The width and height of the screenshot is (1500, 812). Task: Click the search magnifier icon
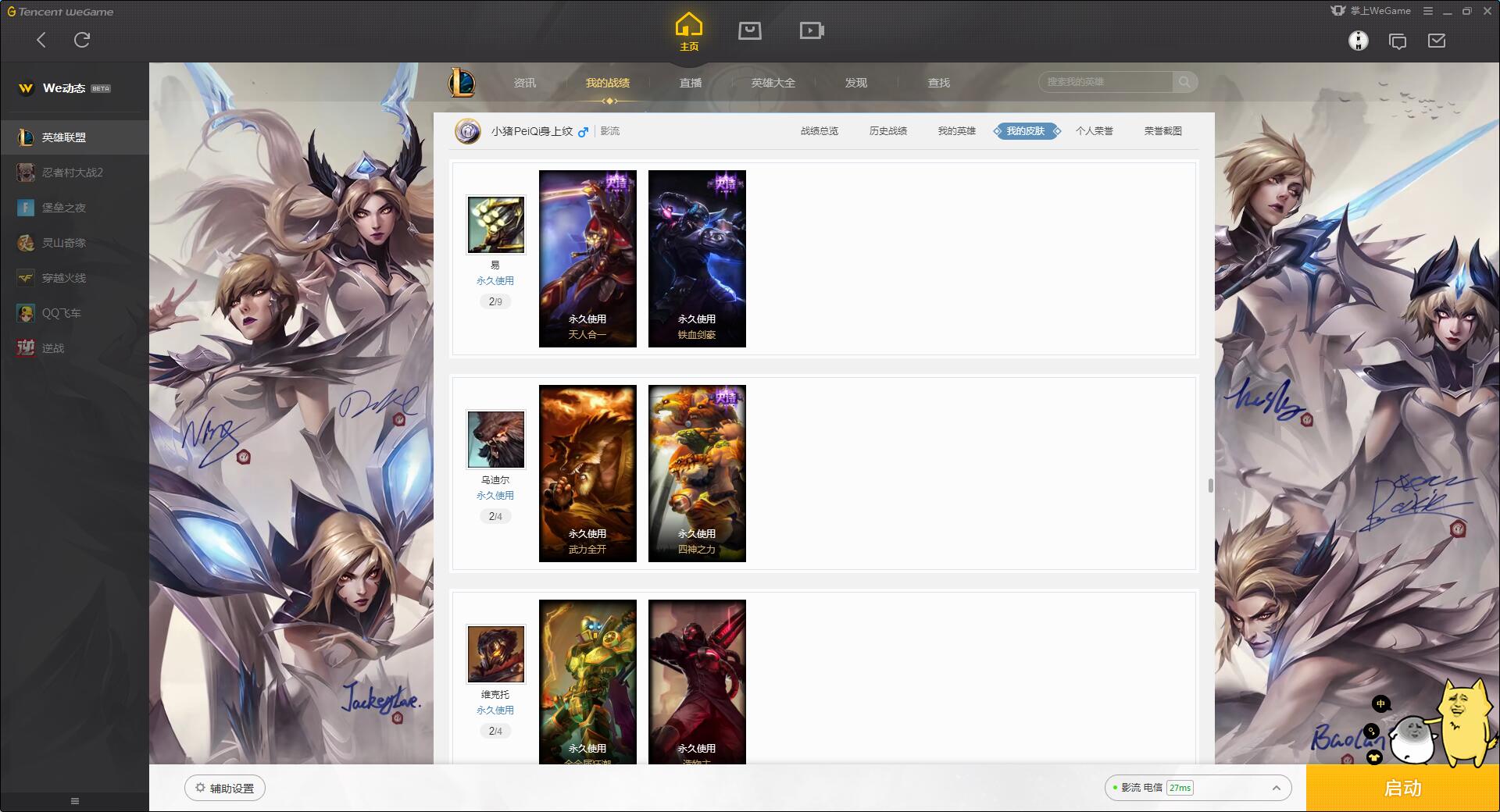tap(1184, 82)
